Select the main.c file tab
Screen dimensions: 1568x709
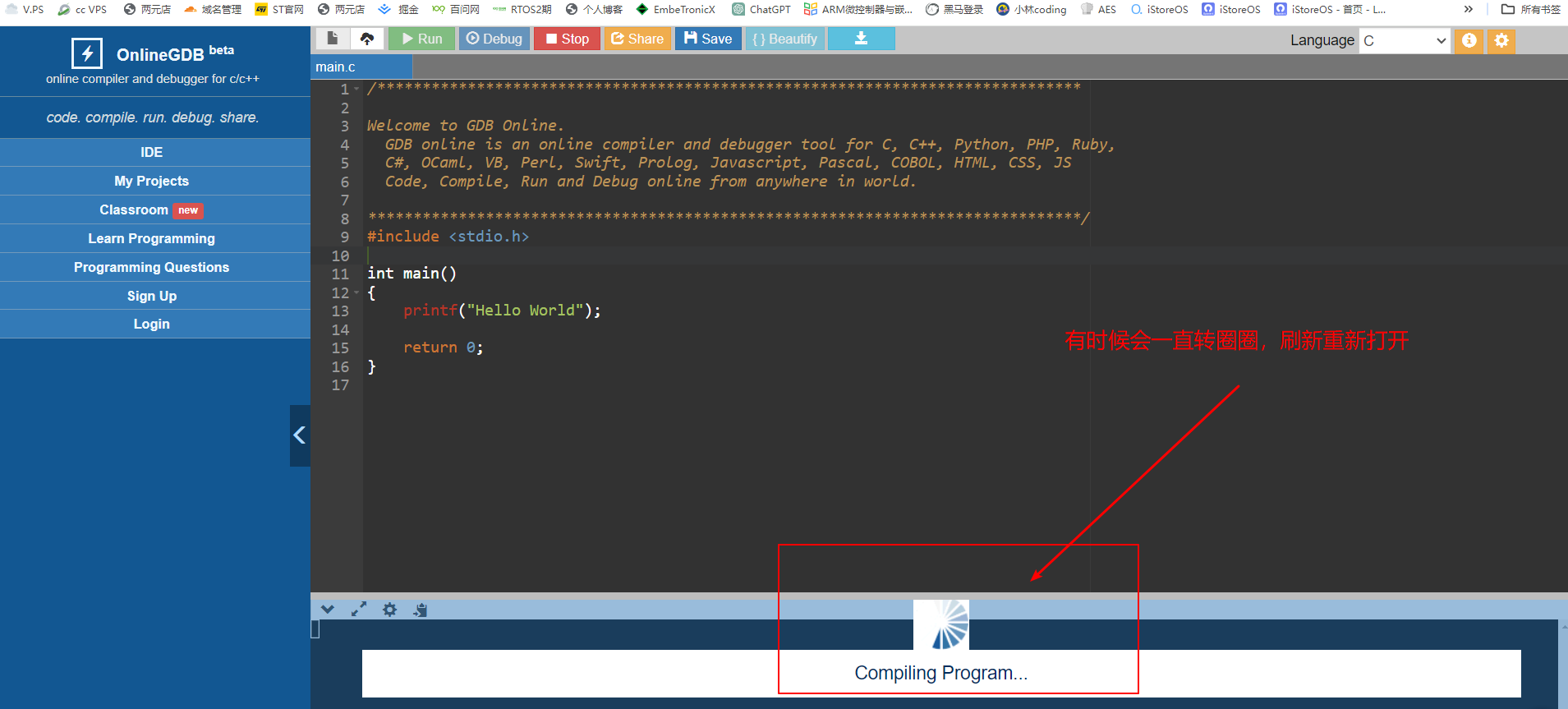[361, 67]
